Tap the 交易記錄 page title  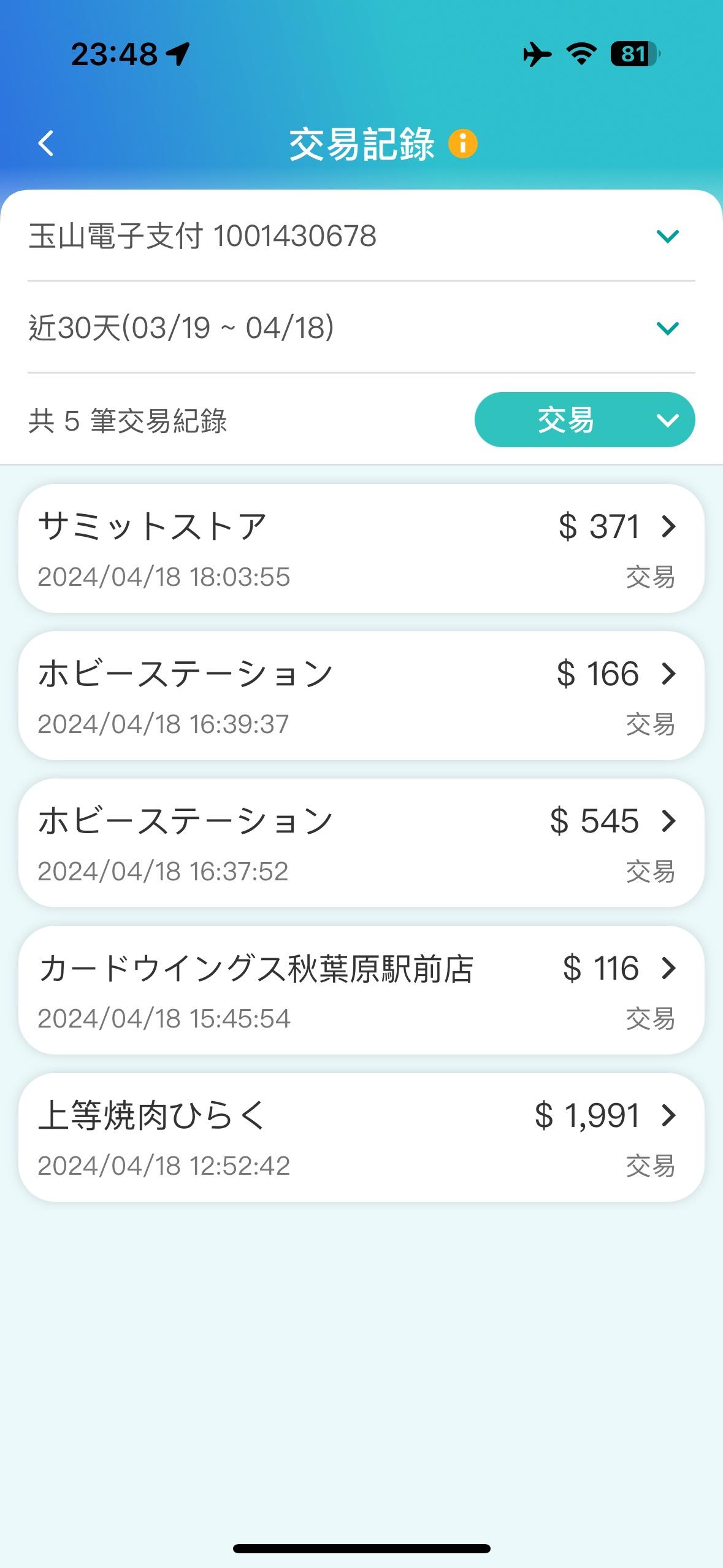pos(361,144)
